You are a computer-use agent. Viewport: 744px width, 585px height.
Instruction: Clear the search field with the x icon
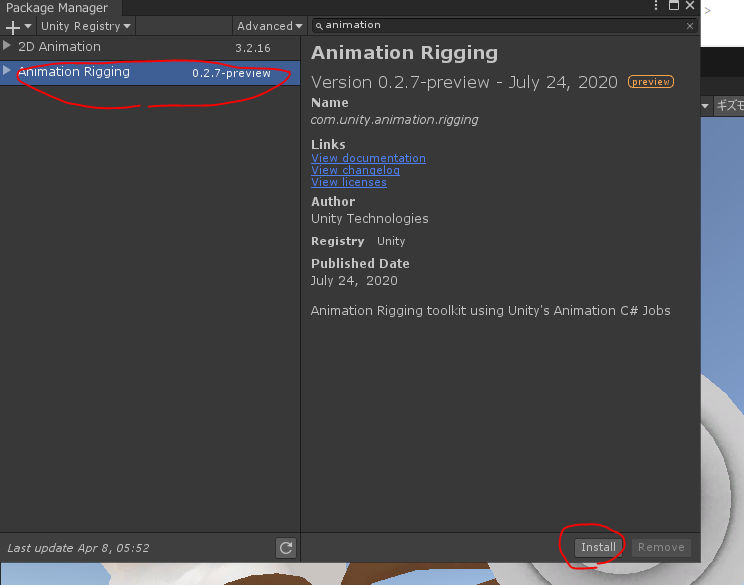pos(689,25)
